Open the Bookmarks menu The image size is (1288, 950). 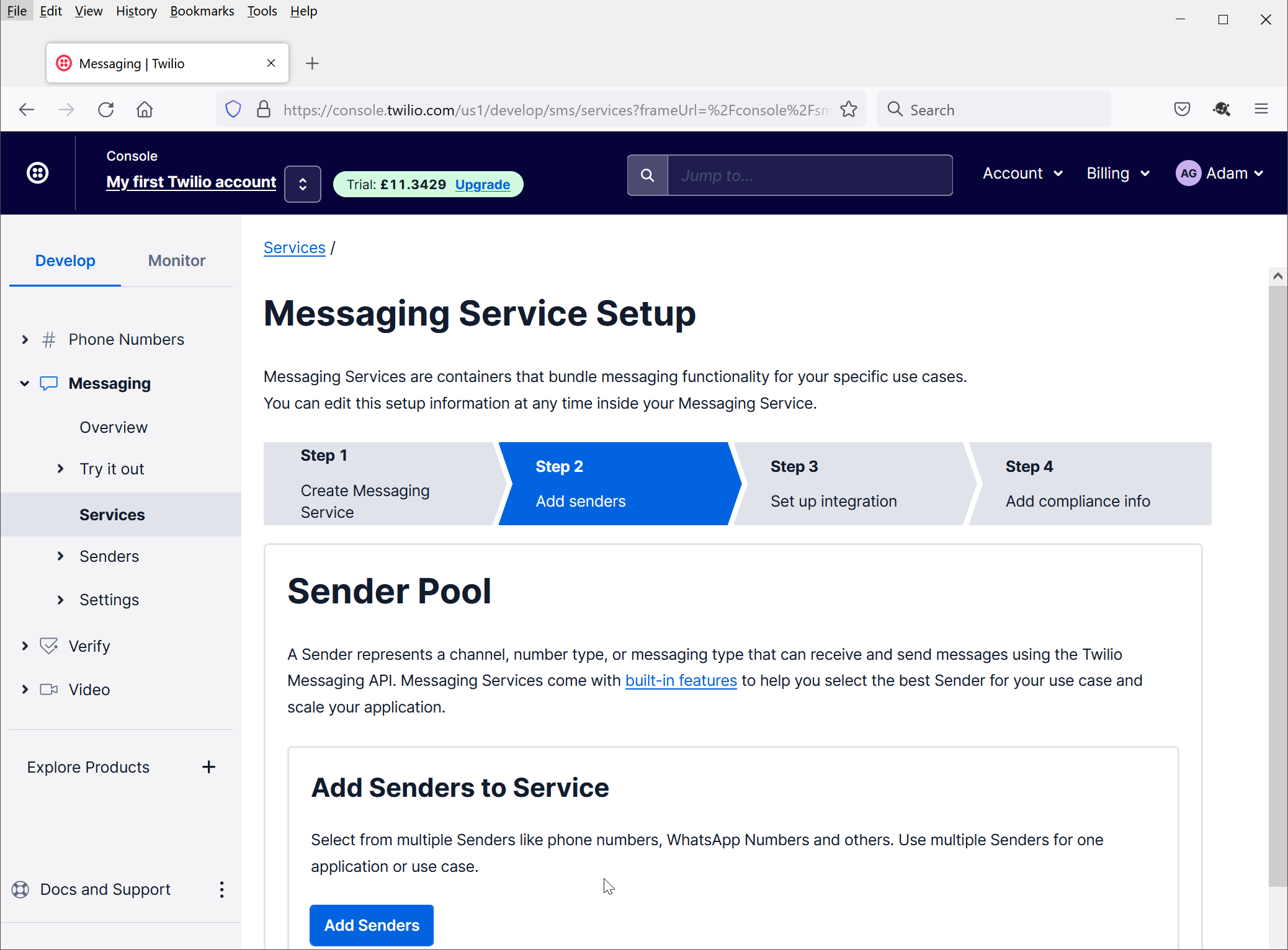click(202, 11)
